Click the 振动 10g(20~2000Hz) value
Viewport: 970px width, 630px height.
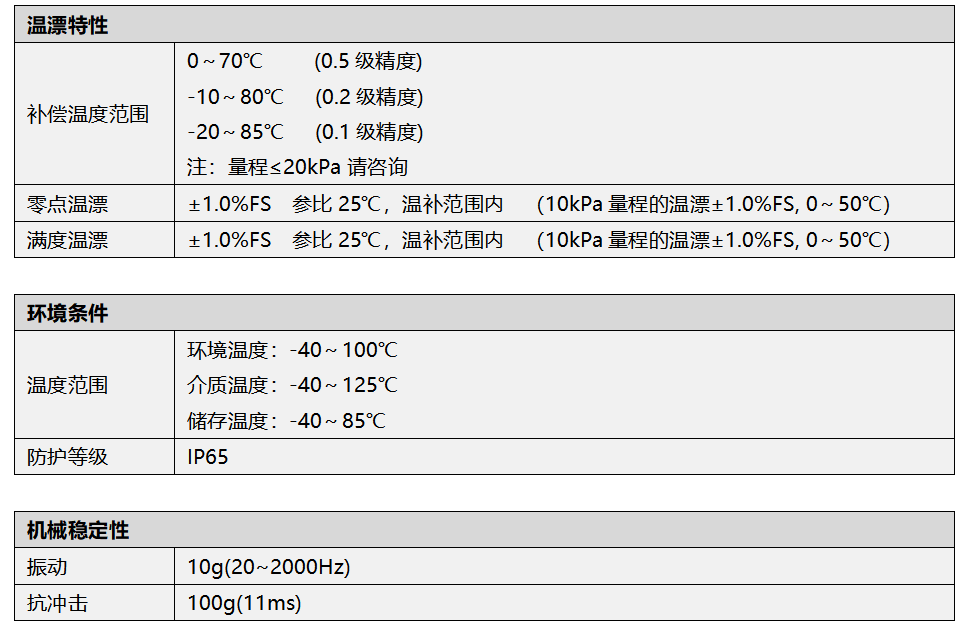268,567
